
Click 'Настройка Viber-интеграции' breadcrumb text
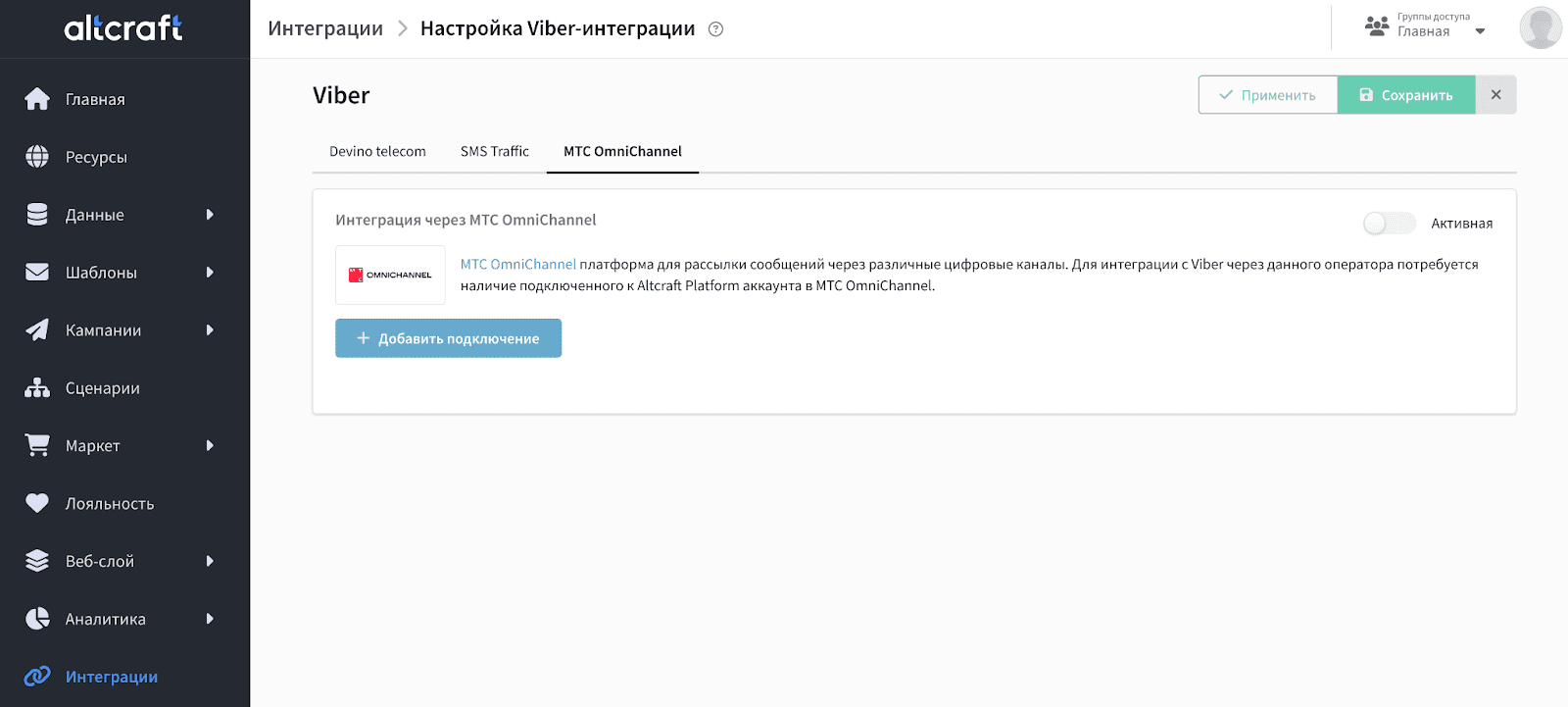558,28
